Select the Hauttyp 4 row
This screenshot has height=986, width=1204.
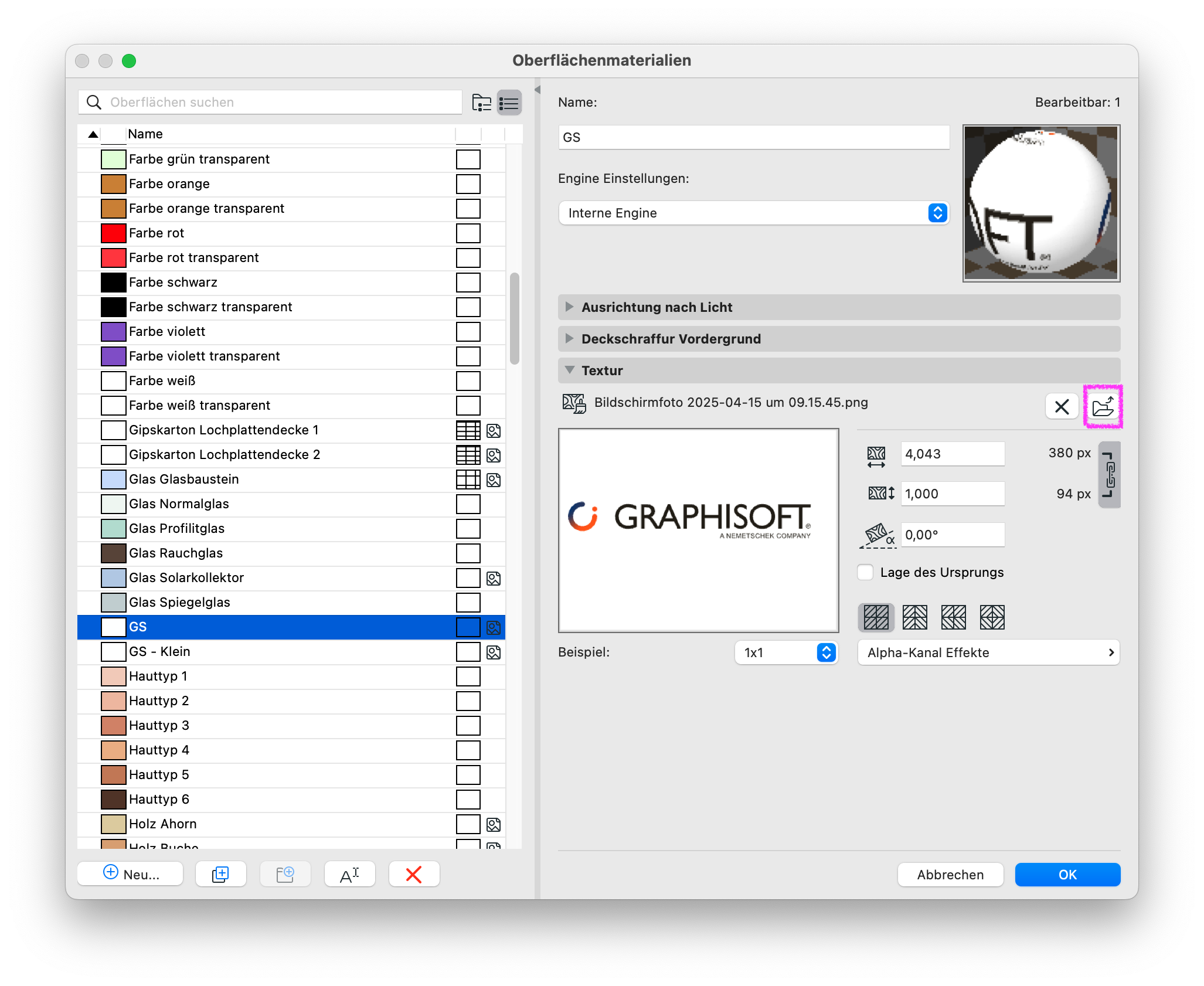tap(291, 750)
